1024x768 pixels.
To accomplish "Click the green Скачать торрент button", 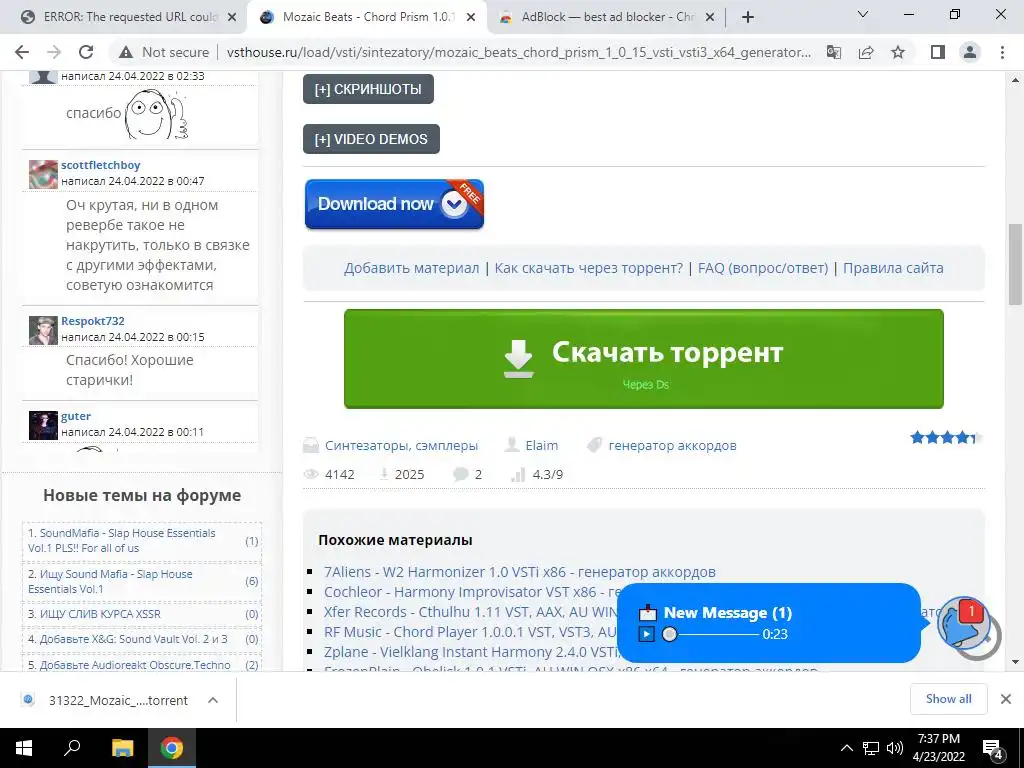I will pos(644,359).
